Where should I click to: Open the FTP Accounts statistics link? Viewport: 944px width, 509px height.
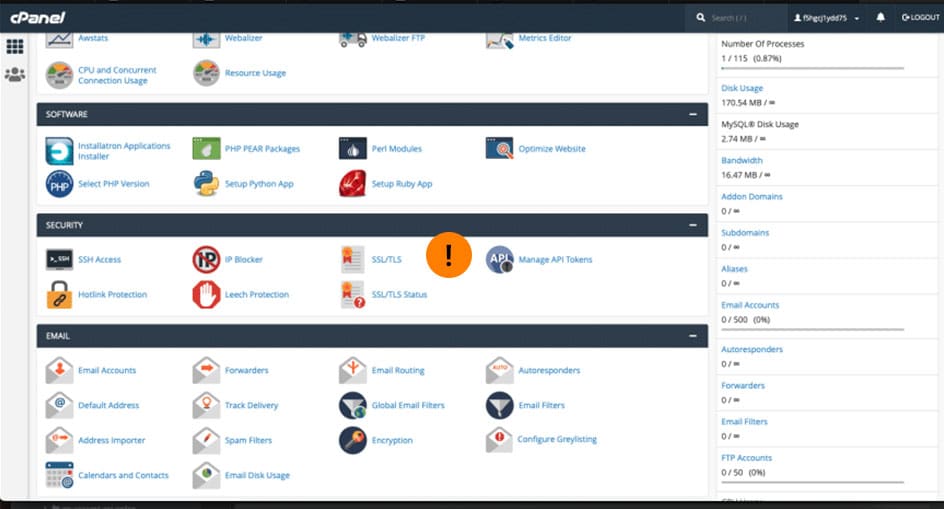747,458
